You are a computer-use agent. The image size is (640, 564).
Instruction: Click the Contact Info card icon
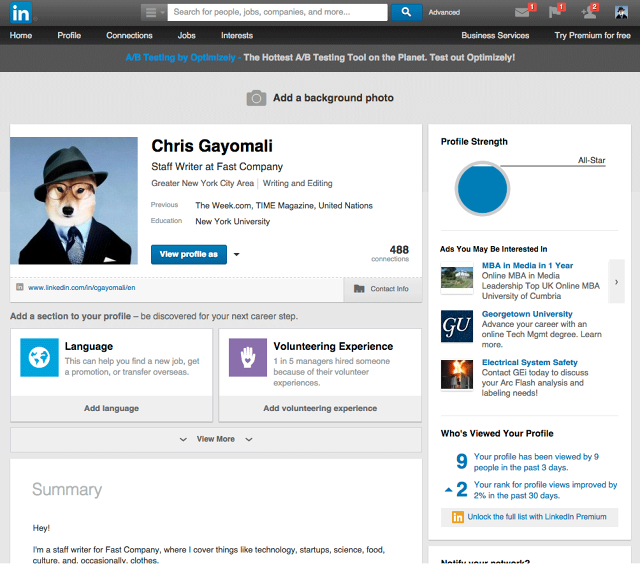(359, 289)
